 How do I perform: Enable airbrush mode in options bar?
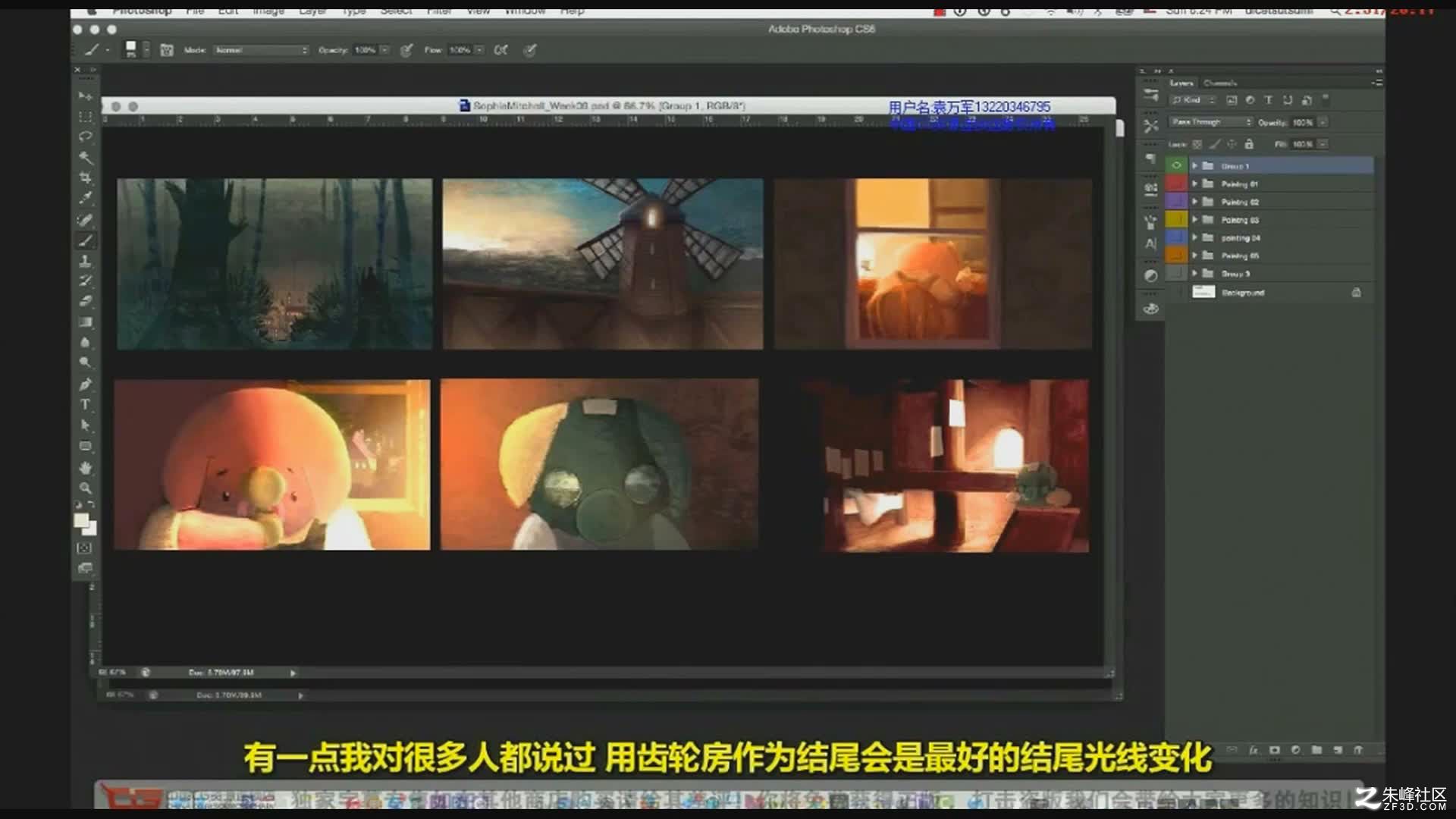[500, 50]
